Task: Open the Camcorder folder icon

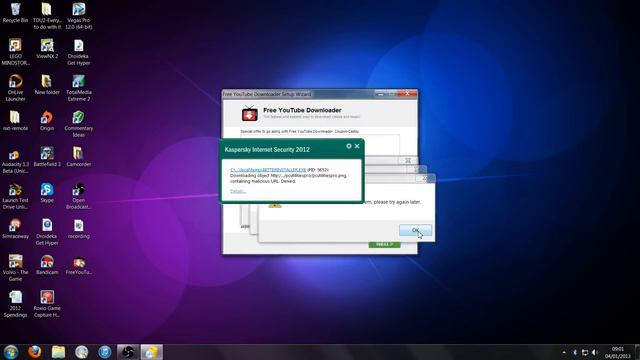Action: (79, 157)
